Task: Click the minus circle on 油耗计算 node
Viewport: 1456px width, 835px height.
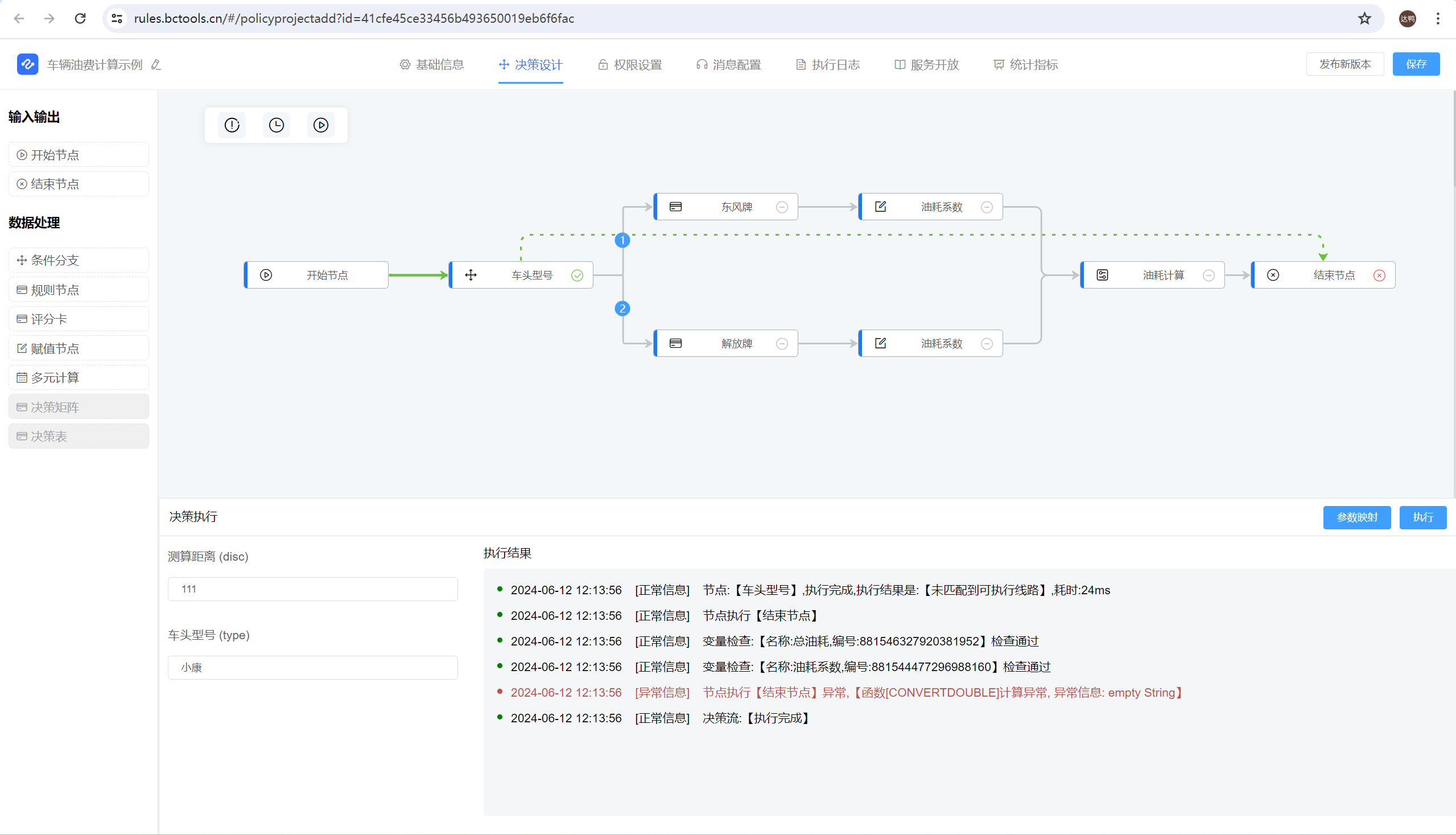Action: [1208, 275]
